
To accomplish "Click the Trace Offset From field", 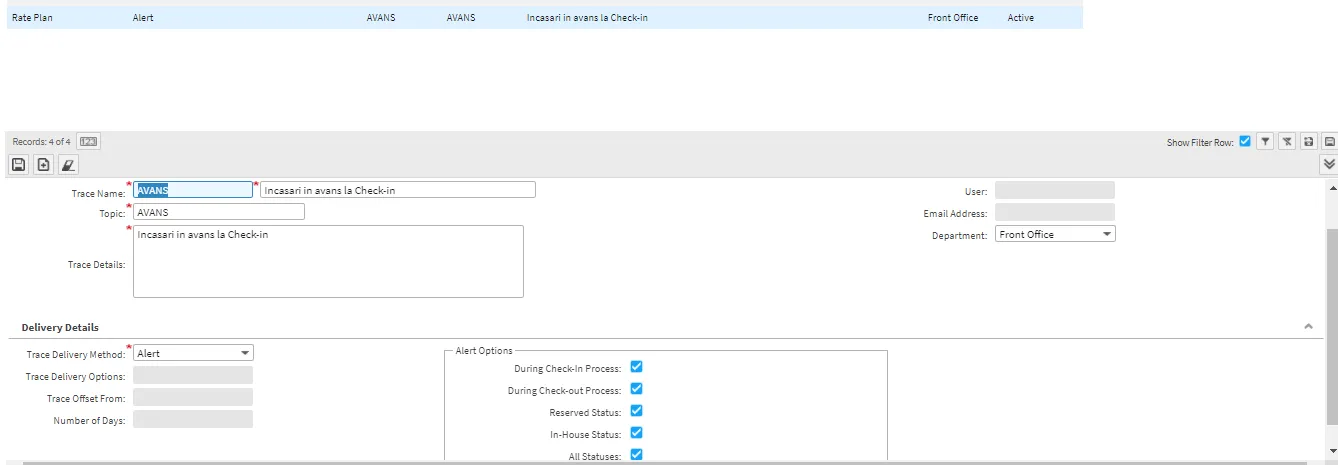I will point(193,397).
